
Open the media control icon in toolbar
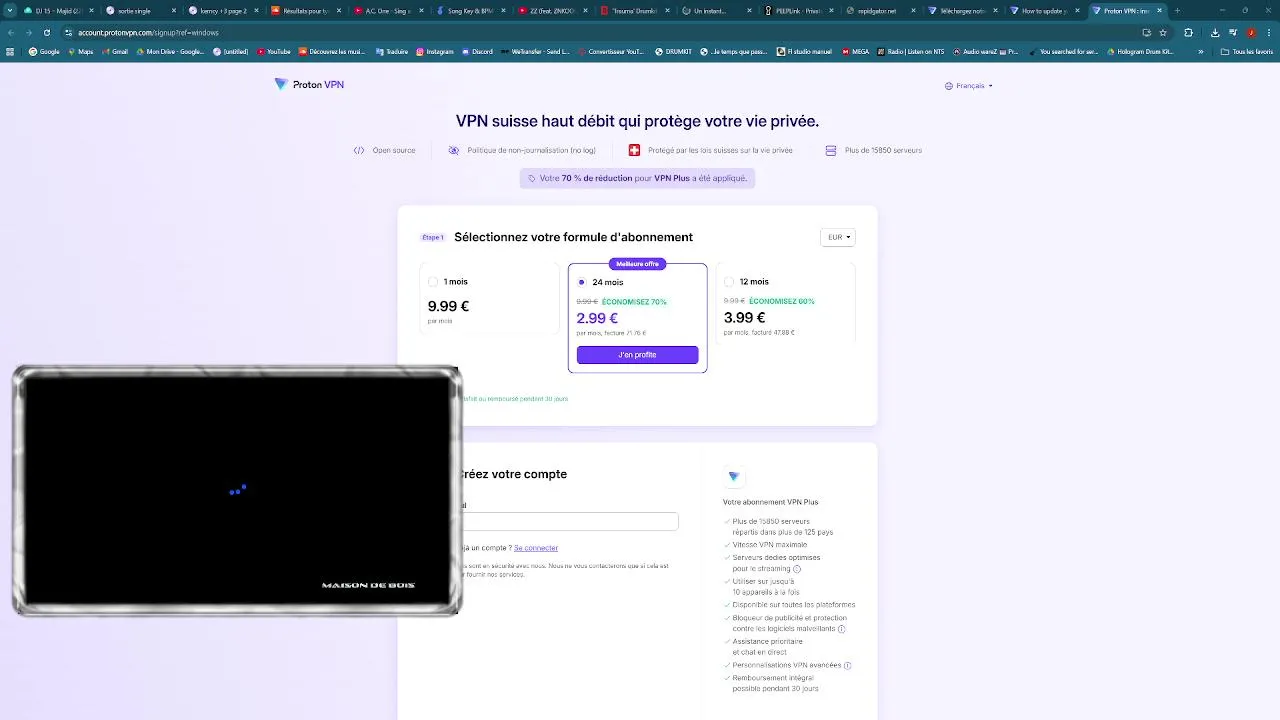point(1232,32)
